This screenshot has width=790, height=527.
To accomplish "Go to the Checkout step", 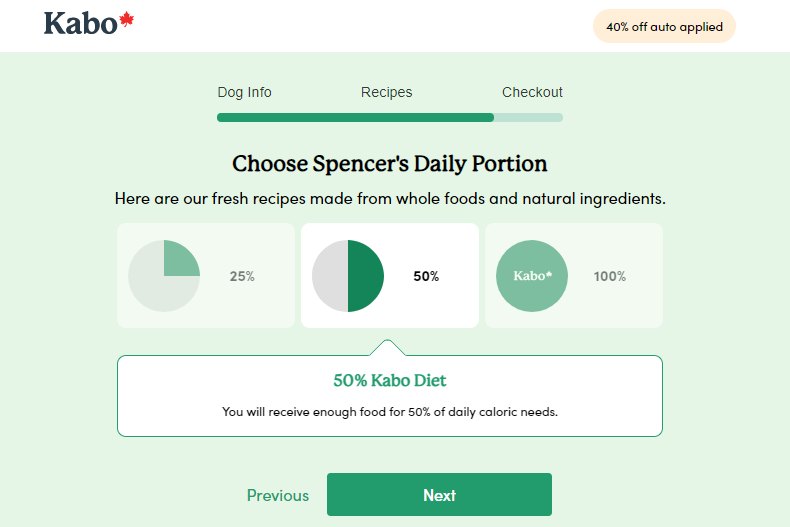I will [532, 92].
